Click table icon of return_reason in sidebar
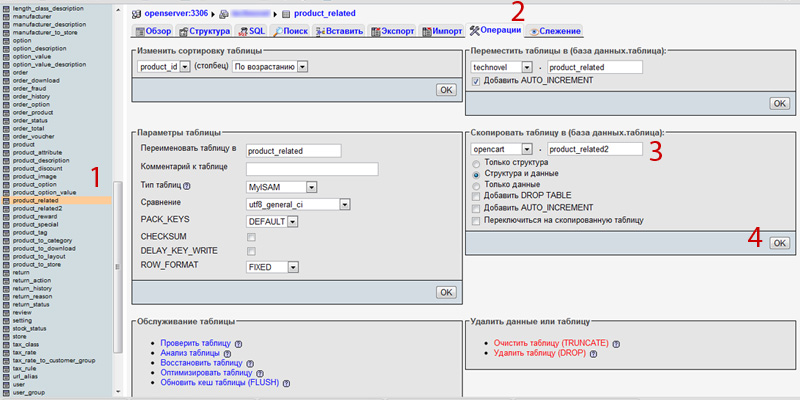Viewport: 800px width, 400px height. click(x=6, y=296)
